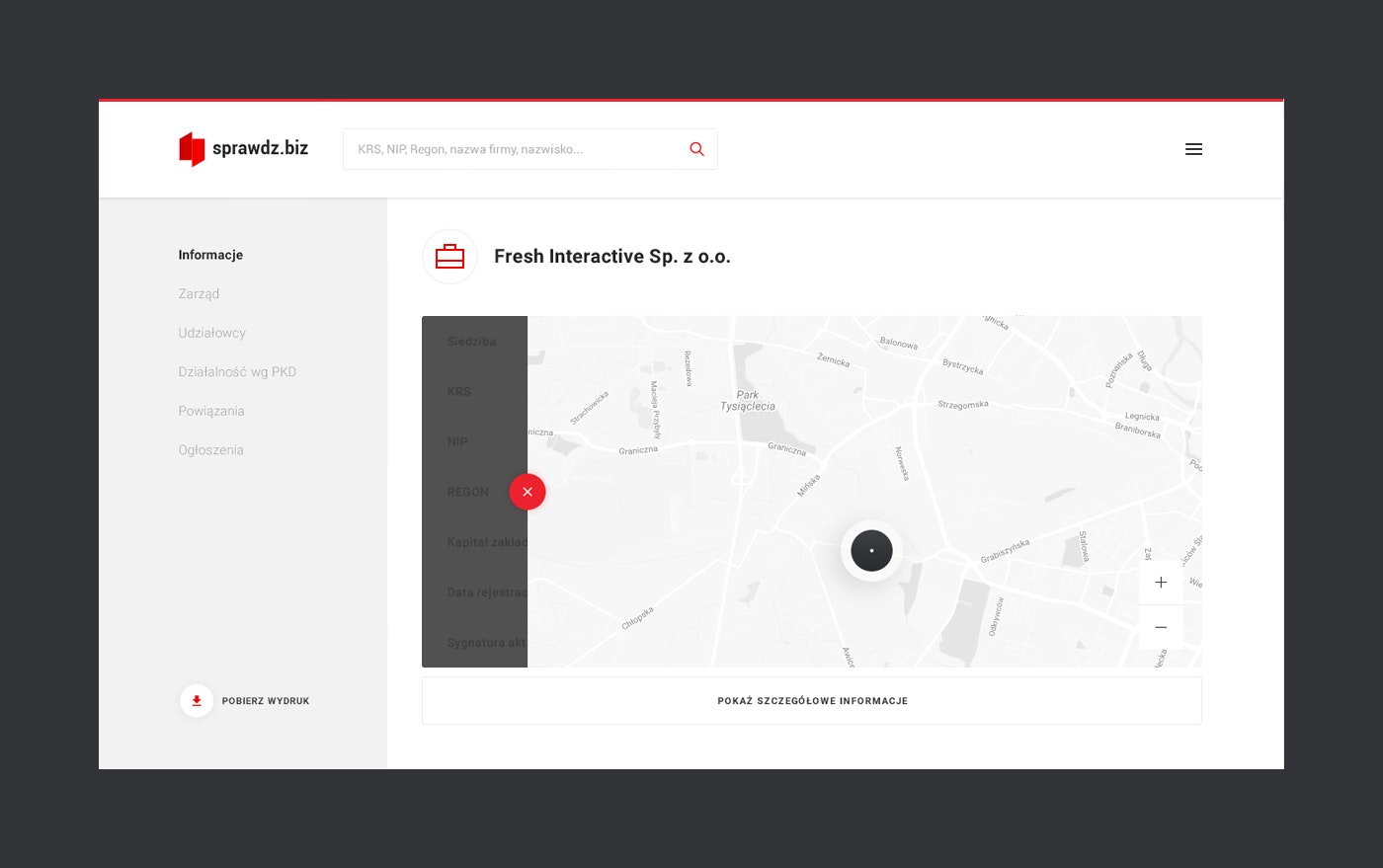The width and height of the screenshot is (1383, 868).
Task: Focus the KRS, NIP, Regon search field
Action: pyautogui.click(x=529, y=149)
